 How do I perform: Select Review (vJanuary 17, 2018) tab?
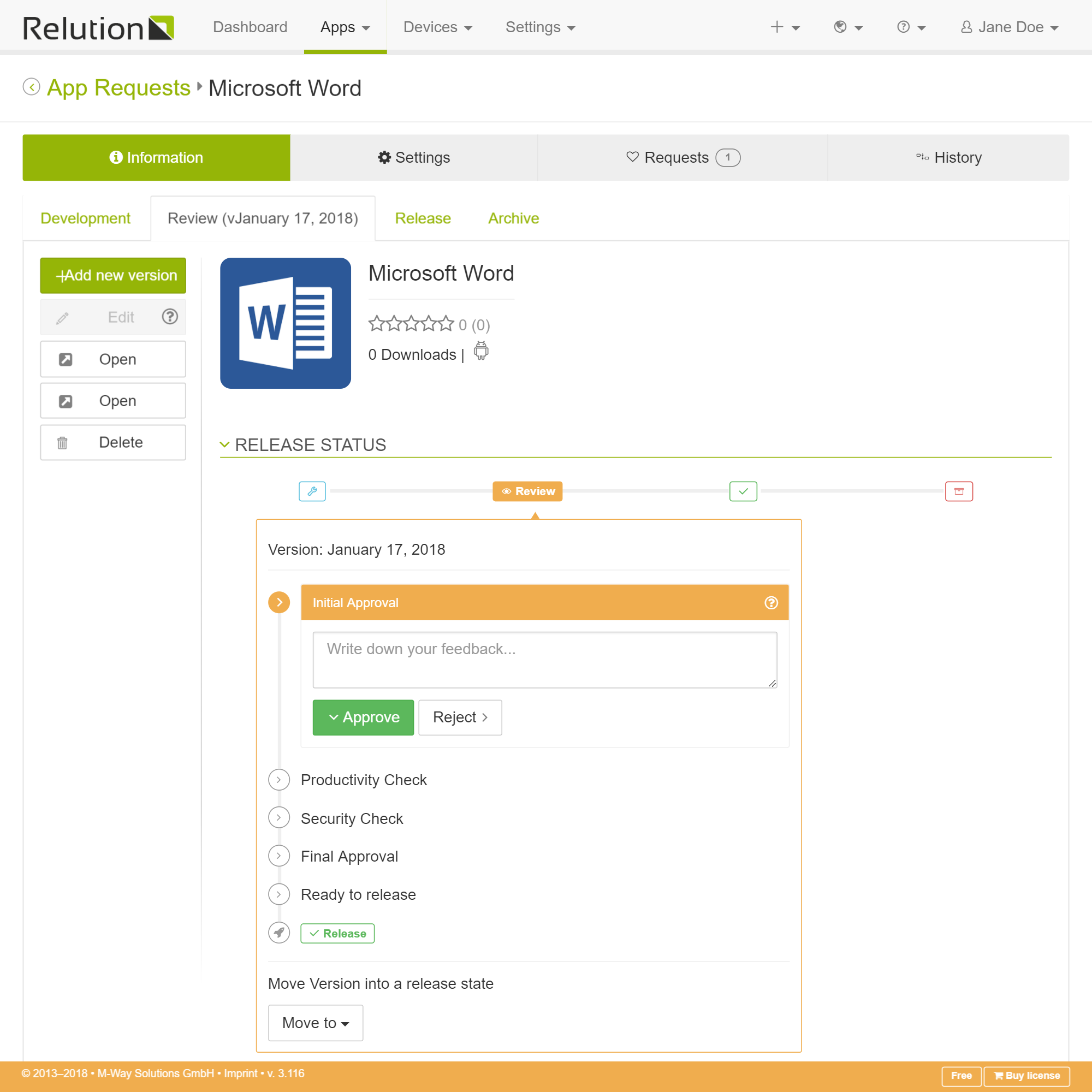263,218
